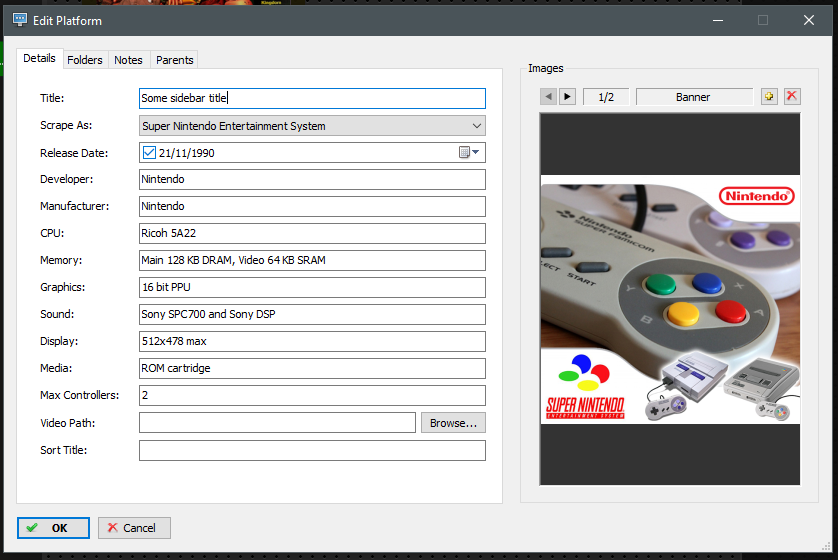Image resolution: width=838 pixels, height=560 pixels.
Task: Click the Edit Platform window icon
Action: tap(20, 20)
